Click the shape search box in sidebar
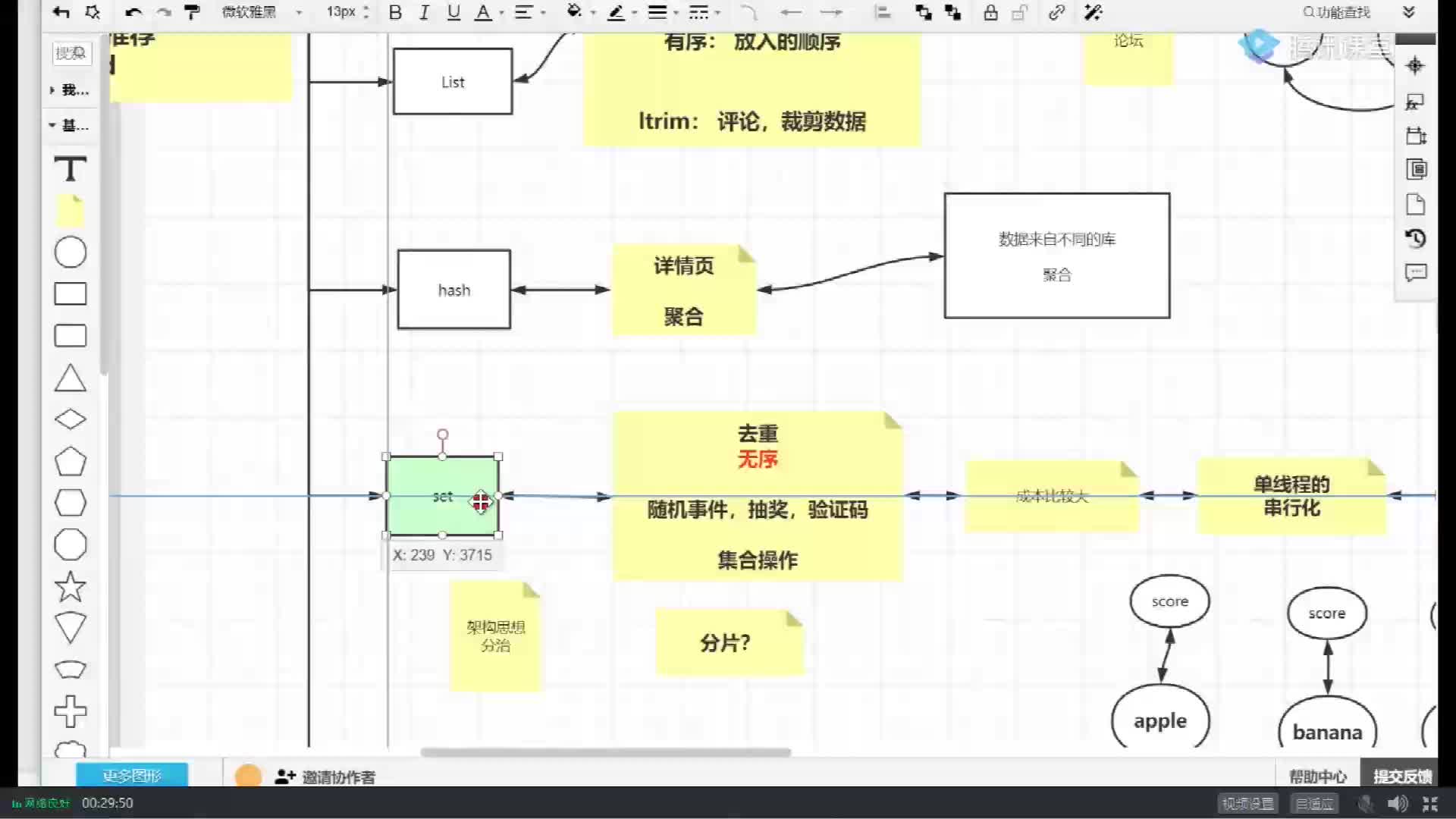The image size is (1456, 819). coord(71,53)
